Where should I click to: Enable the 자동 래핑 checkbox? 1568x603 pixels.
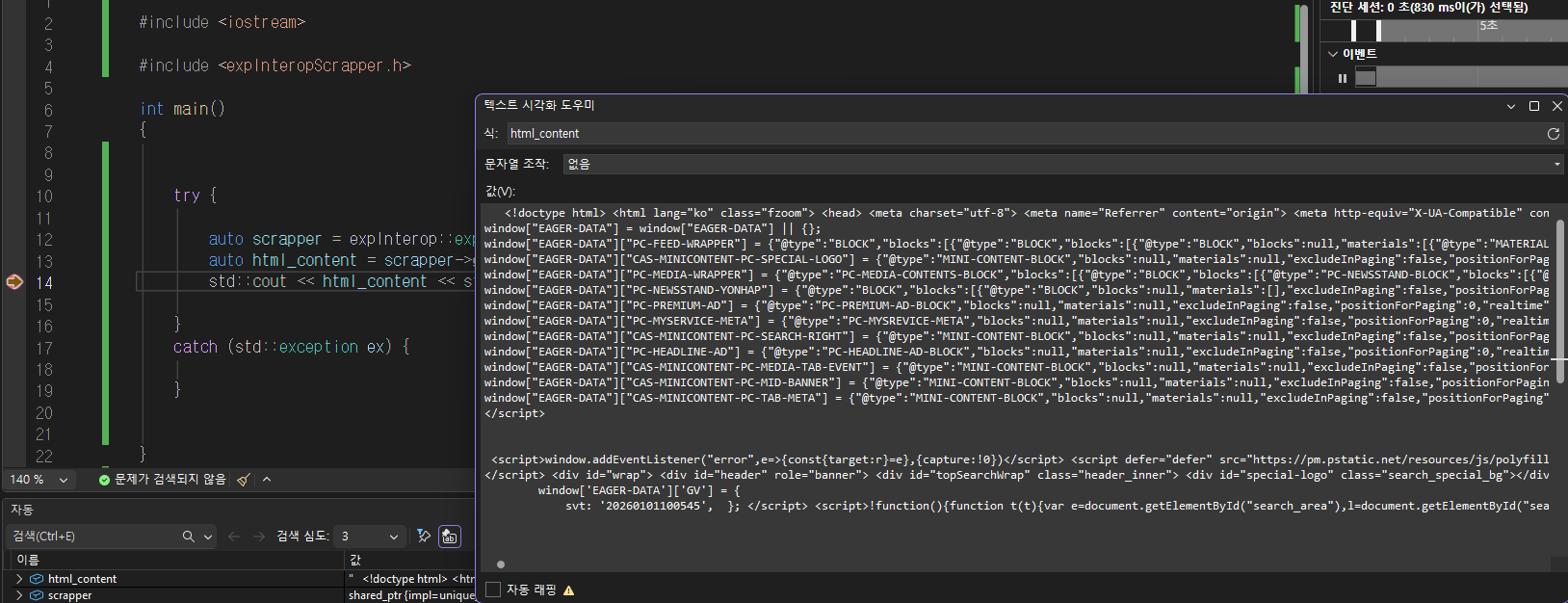tap(493, 590)
